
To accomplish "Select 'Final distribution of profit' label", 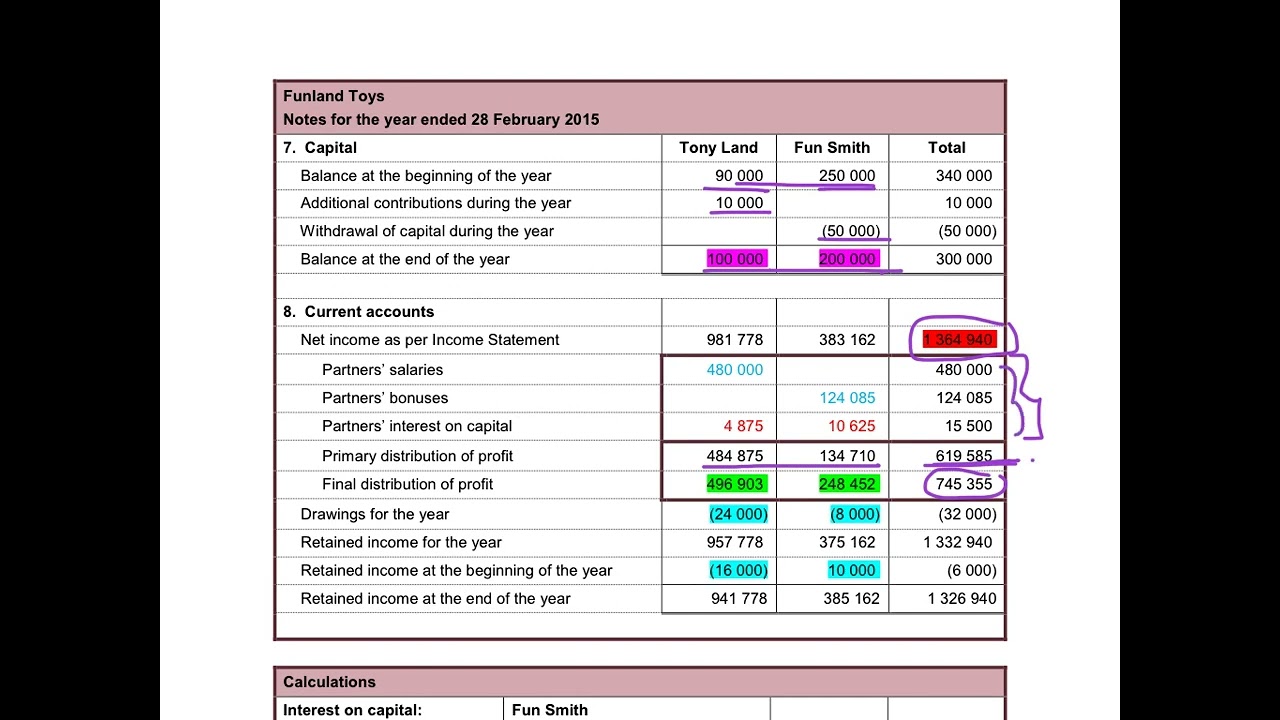I will tap(407, 484).
